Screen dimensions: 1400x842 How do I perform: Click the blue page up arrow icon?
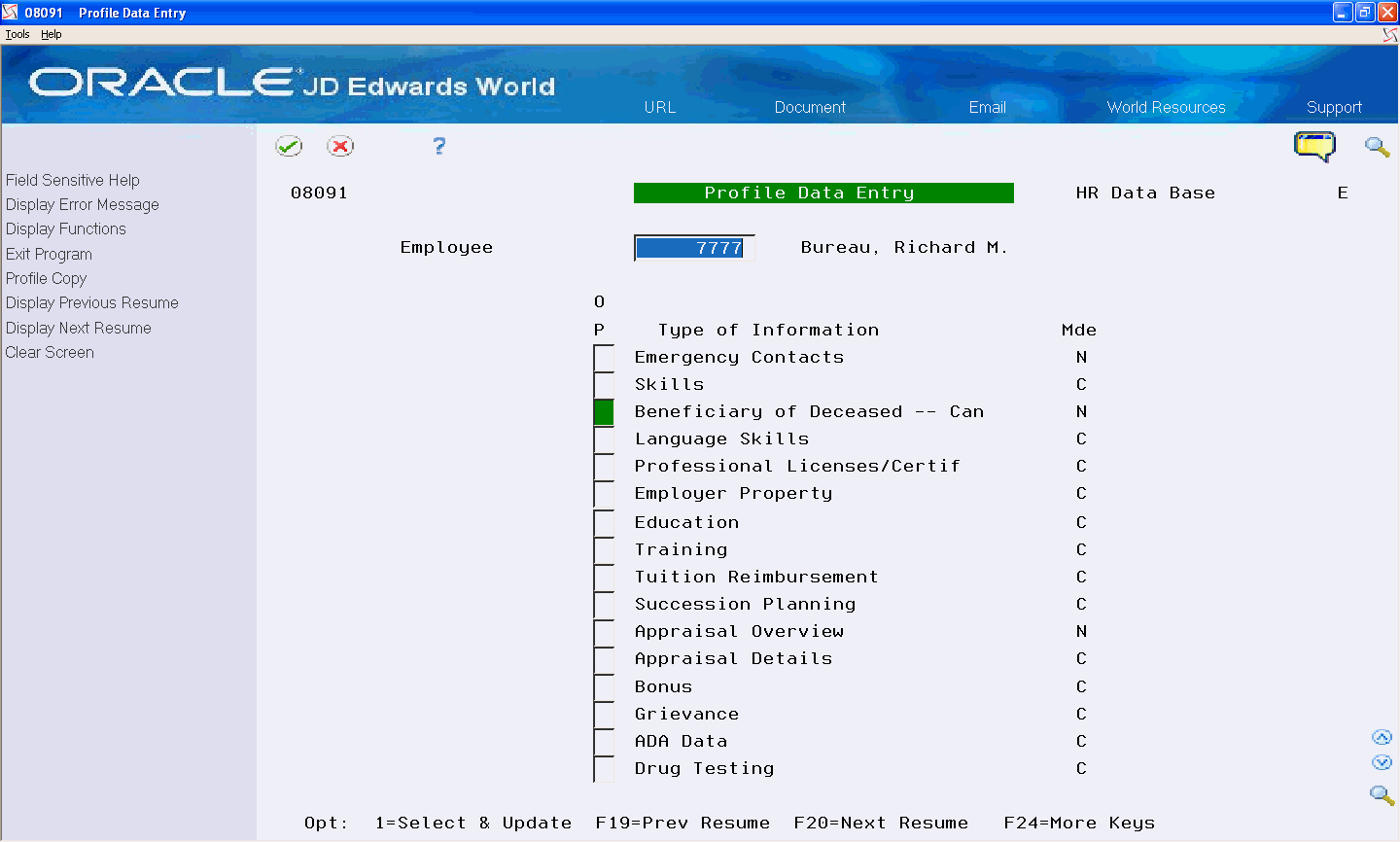[1382, 738]
